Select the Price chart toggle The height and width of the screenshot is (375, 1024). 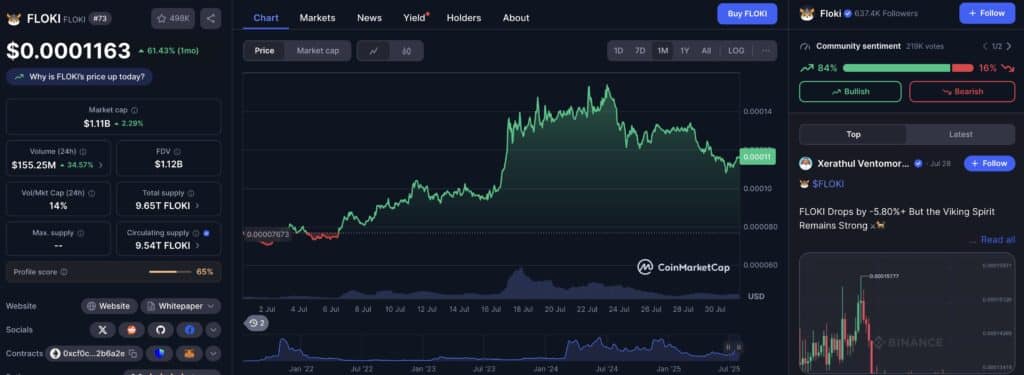pyautogui.click(x=264, y=51)
